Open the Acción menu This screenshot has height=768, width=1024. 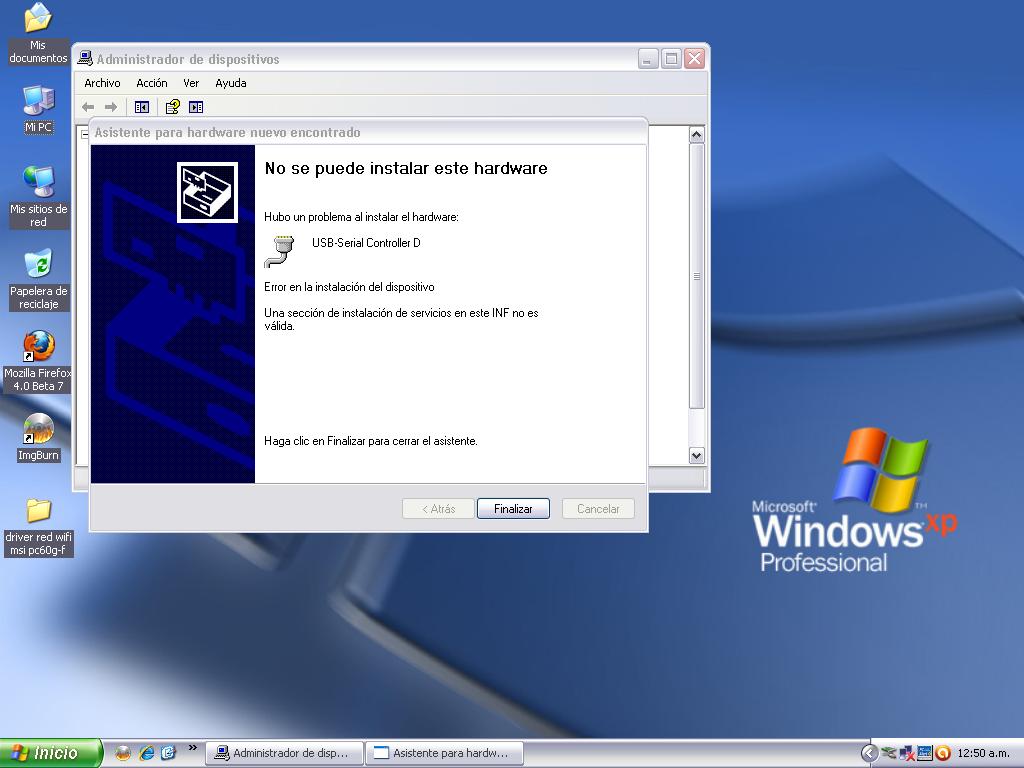pos(152,83)
